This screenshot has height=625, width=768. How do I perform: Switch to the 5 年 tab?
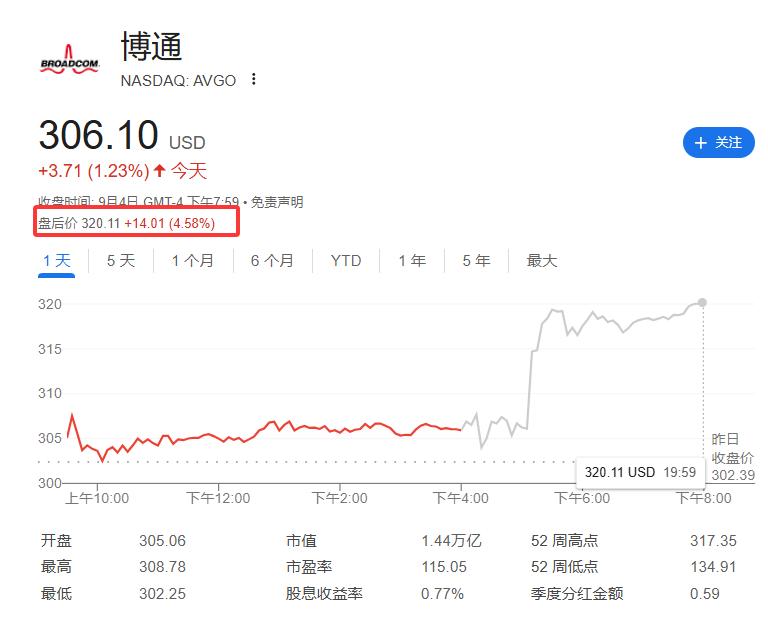[476, 261]
